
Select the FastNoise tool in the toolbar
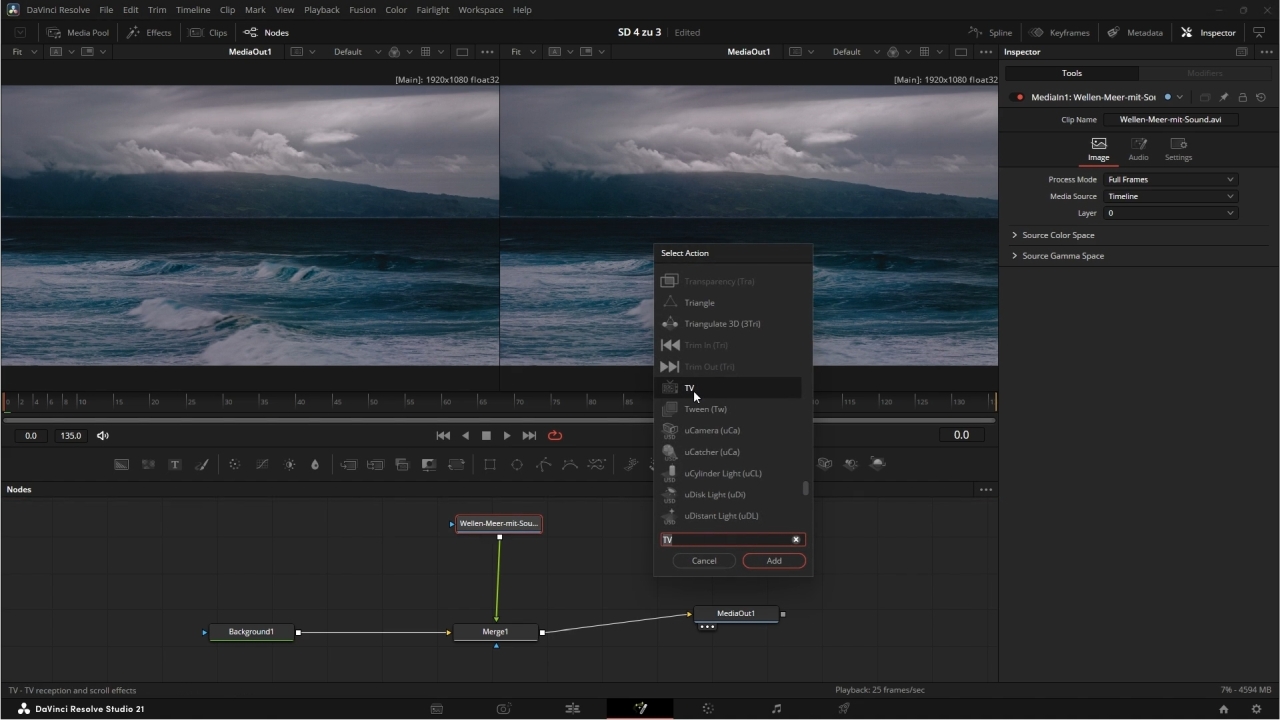coord(148,464)
